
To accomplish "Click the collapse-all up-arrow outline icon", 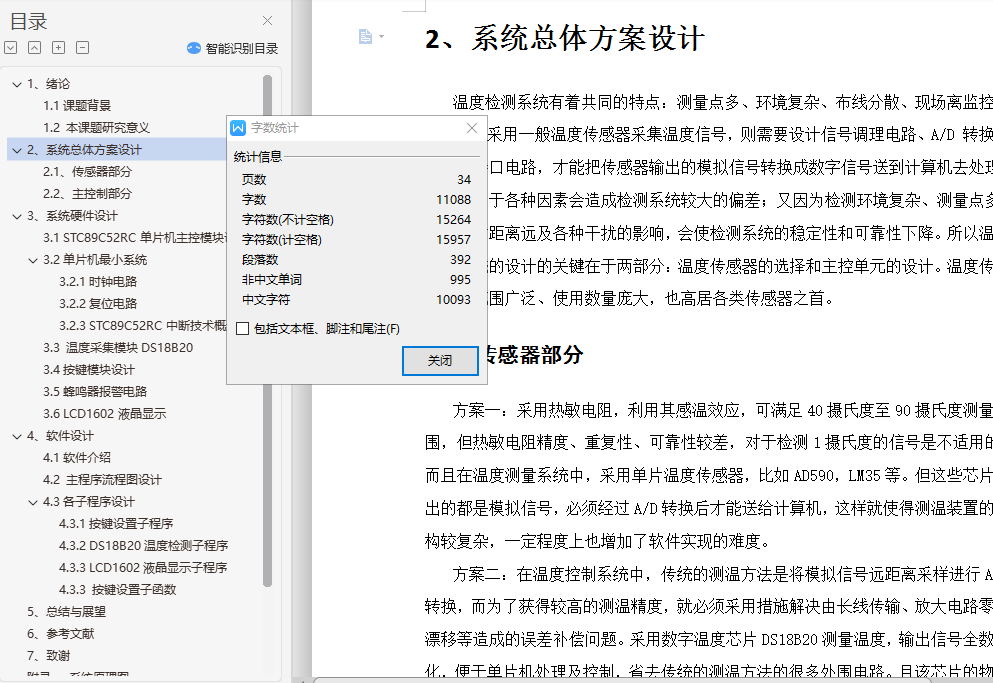I will click(35, 48).
